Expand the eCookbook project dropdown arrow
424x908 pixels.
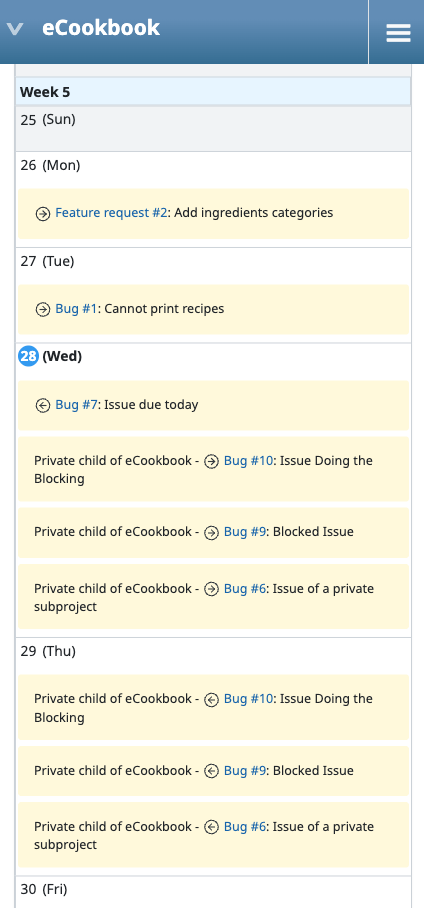coord(14,29)
